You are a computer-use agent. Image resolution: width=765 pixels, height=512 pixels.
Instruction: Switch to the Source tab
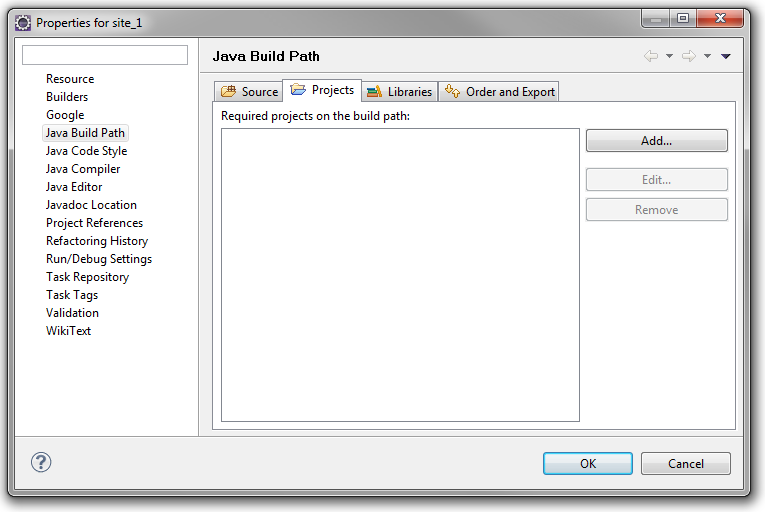click(249, 91)
